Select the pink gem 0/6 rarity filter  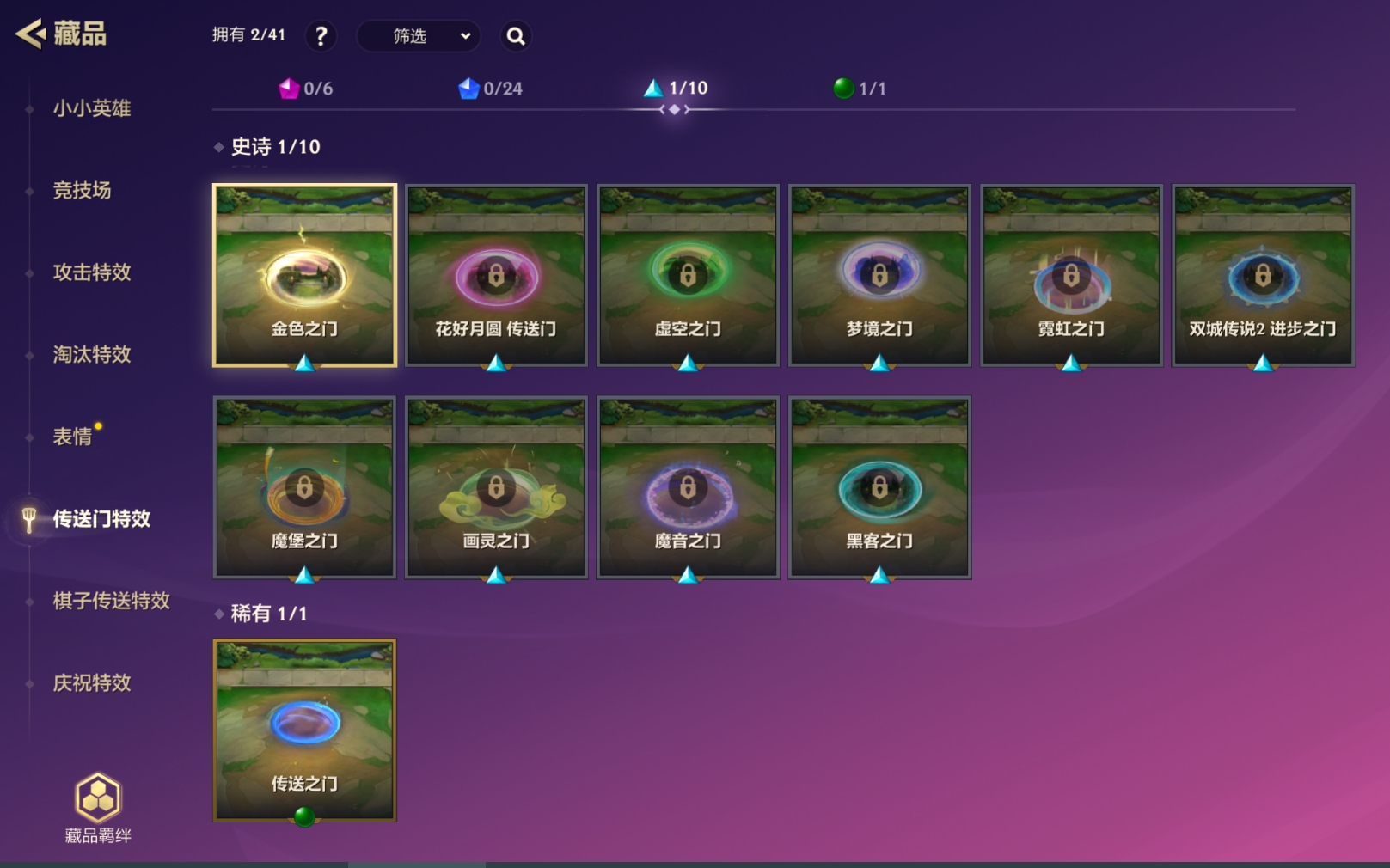pyautogui.click(x=306, y=89)
